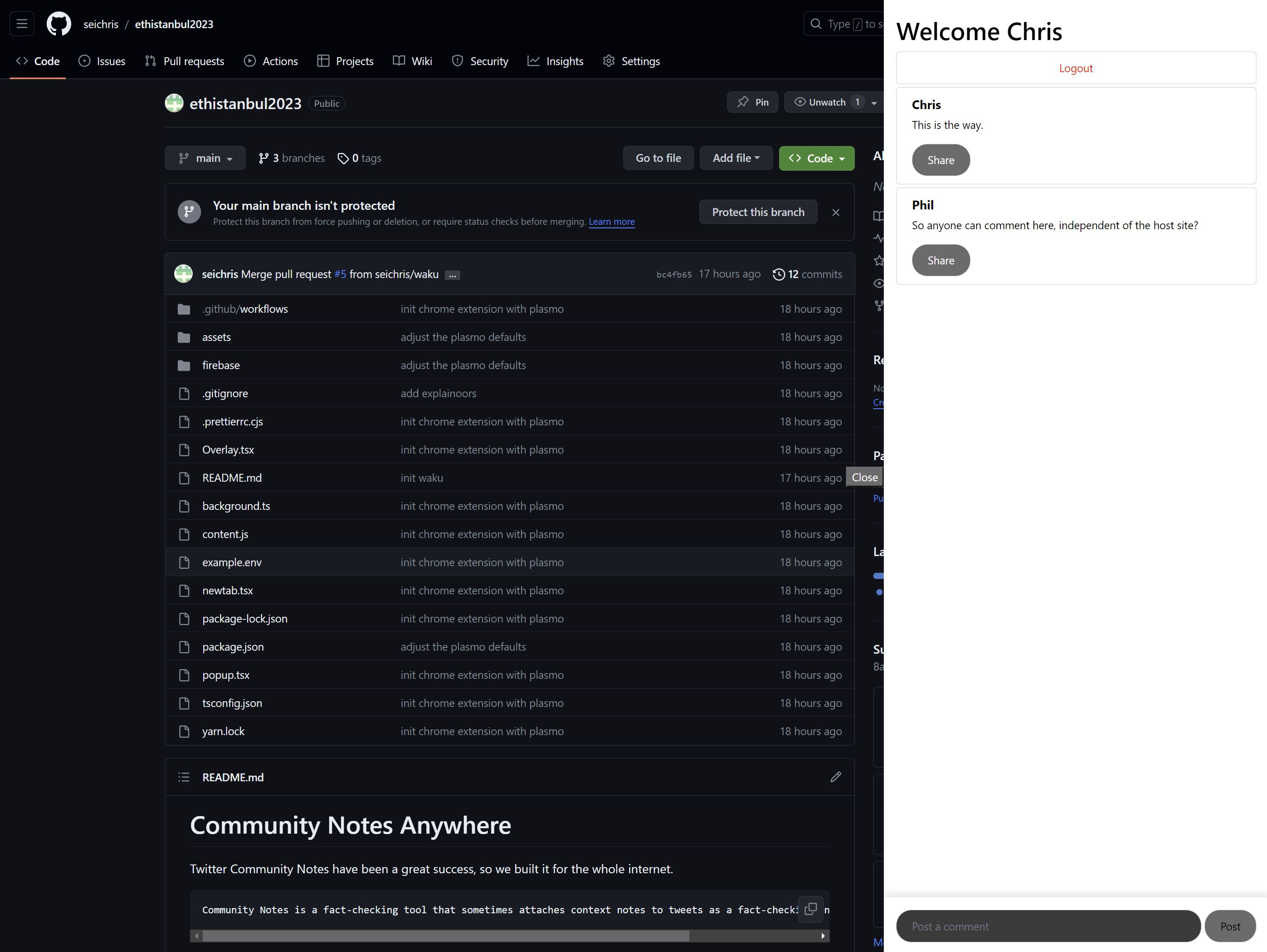The height and width of the screenshot is (952, 1267).
Task: Click the assets folder icon
Action: click(x=184, y=337)
